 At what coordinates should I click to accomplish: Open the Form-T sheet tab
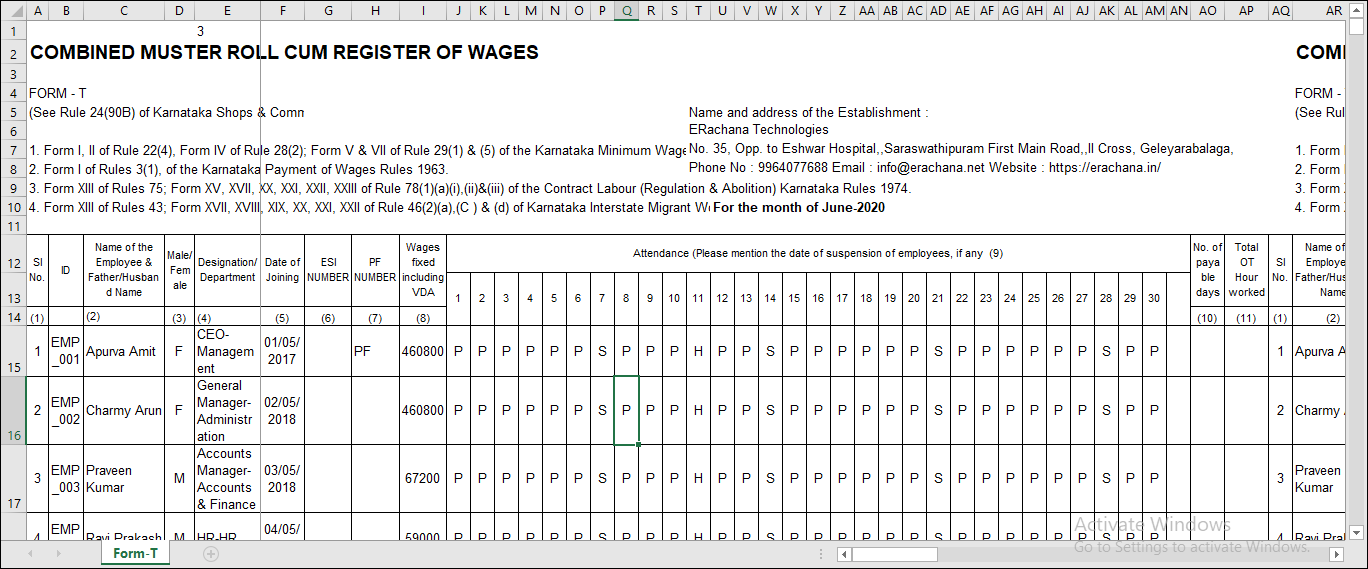(135, 553)
